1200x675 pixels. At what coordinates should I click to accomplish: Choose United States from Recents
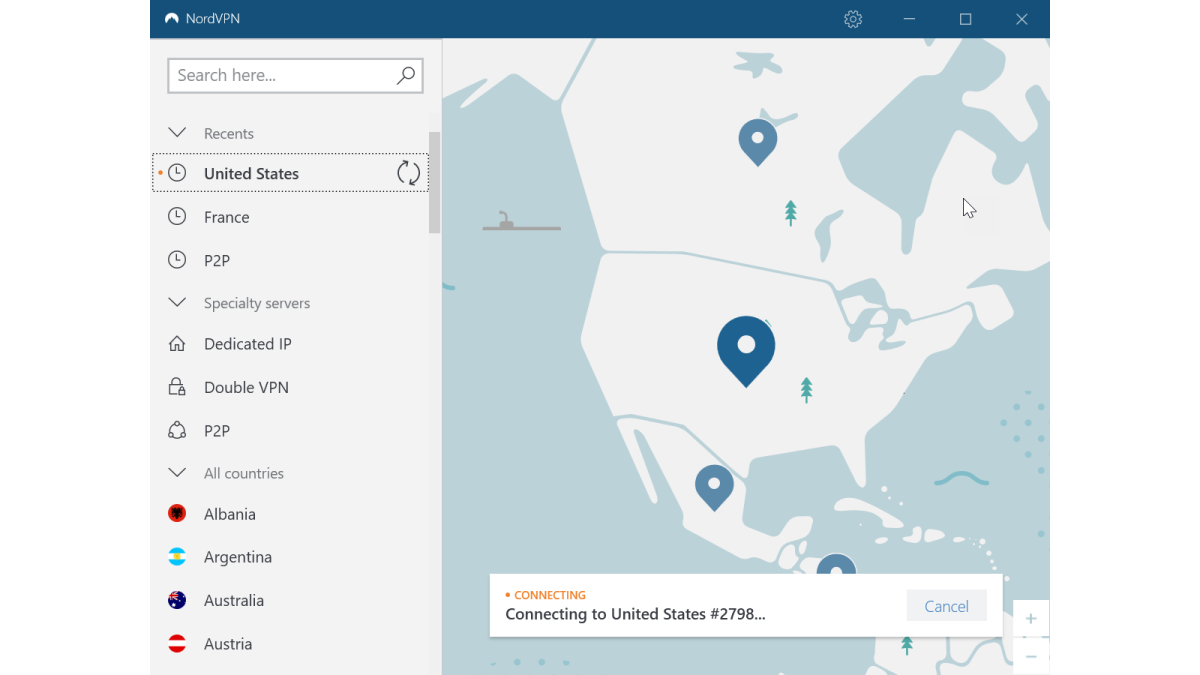290,173
